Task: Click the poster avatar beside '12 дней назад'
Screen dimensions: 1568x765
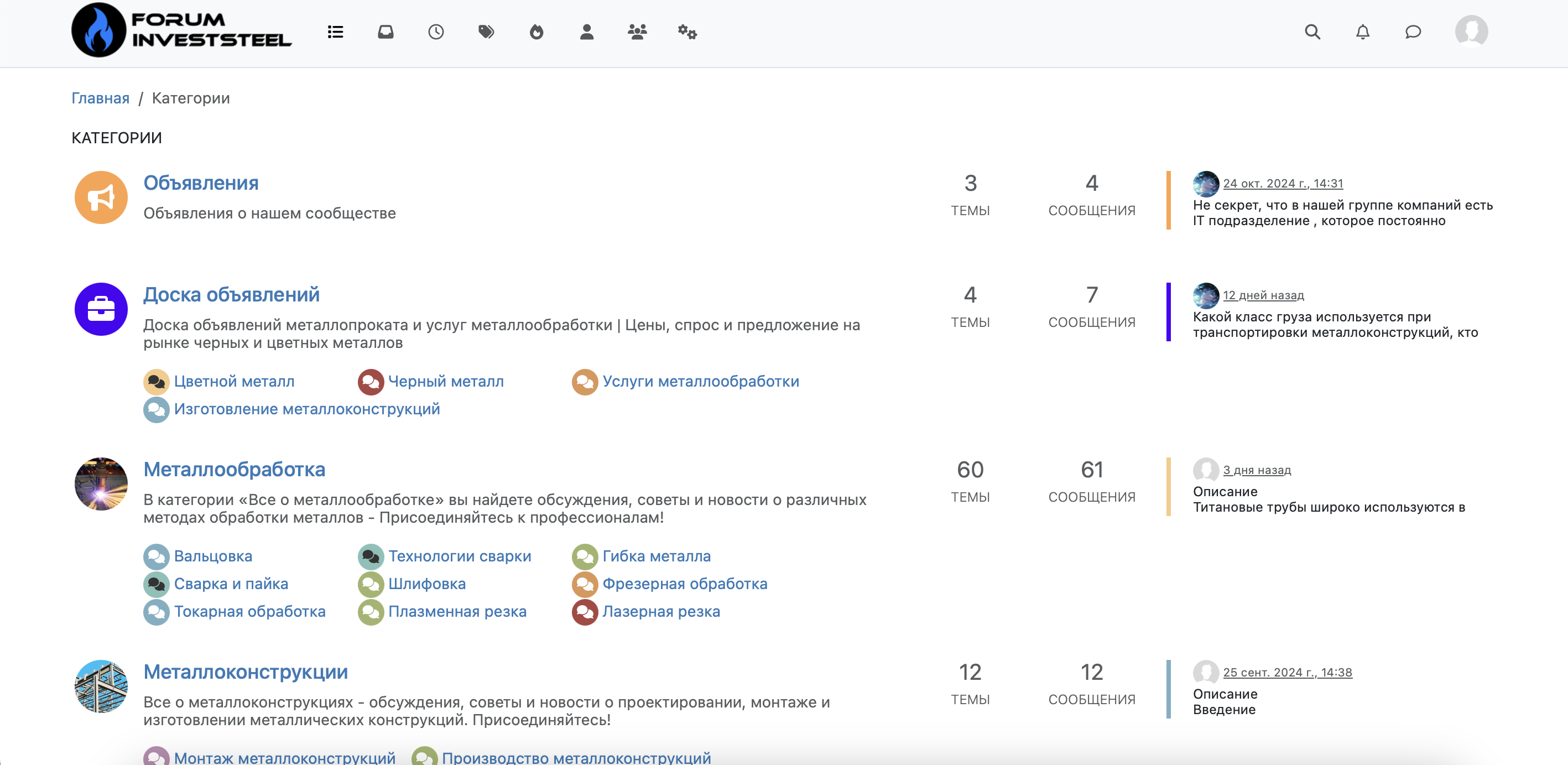Action: point(1206,296)
